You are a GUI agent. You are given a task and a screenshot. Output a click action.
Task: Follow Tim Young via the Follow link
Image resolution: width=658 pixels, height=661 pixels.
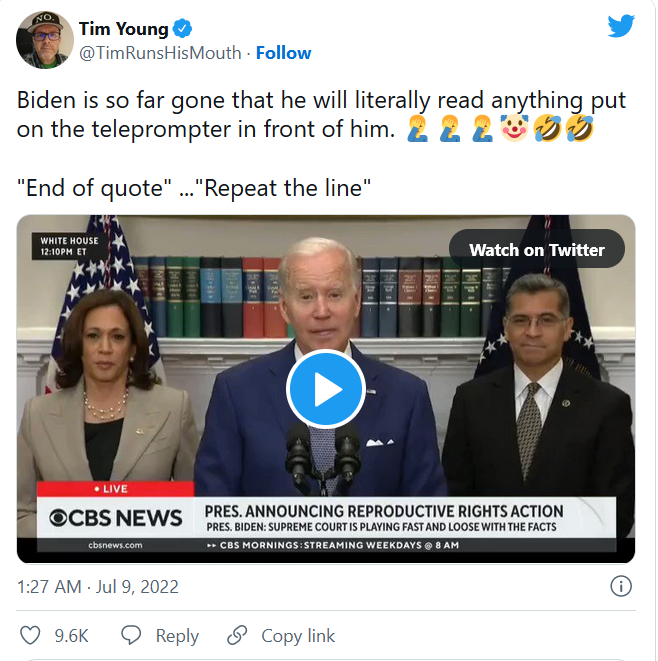click(283, 53)
